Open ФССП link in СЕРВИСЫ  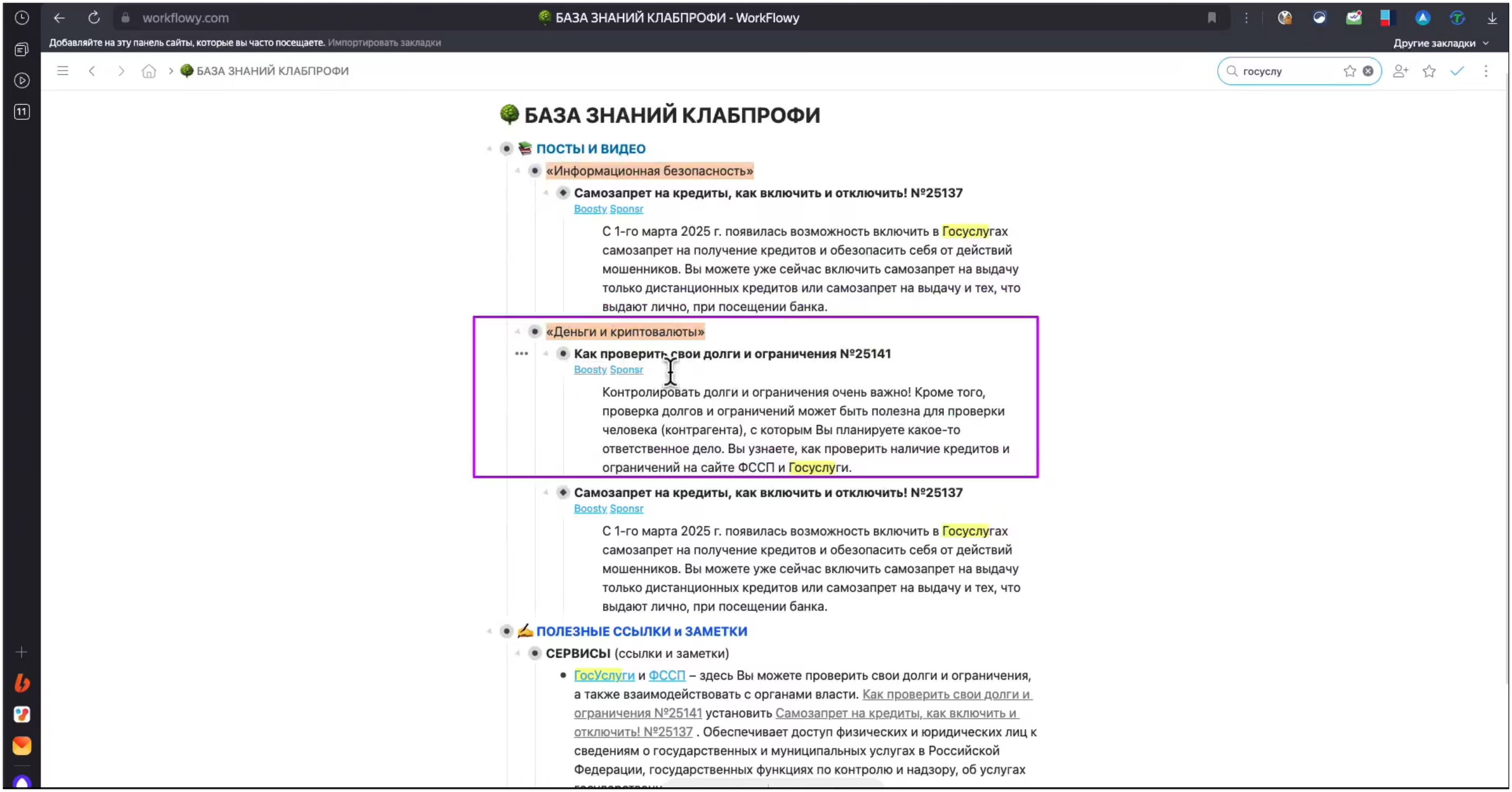pos(667,675)
